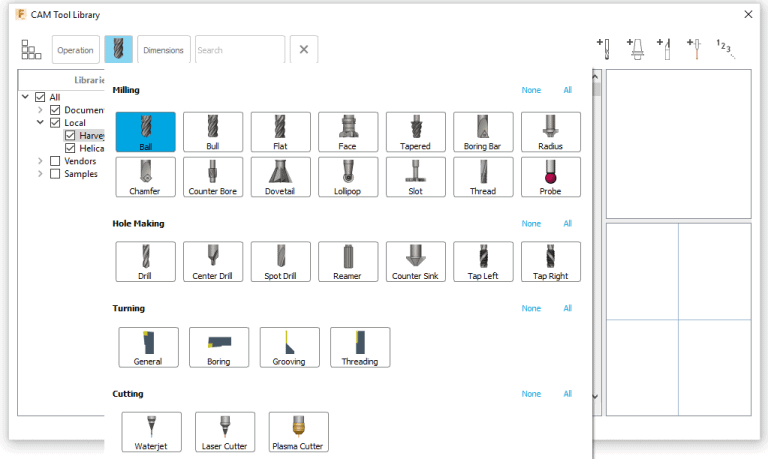The width and height of the screenshot is (768, 459).
Task: Select the Ball mill tool type
Action: pos(146,132)
